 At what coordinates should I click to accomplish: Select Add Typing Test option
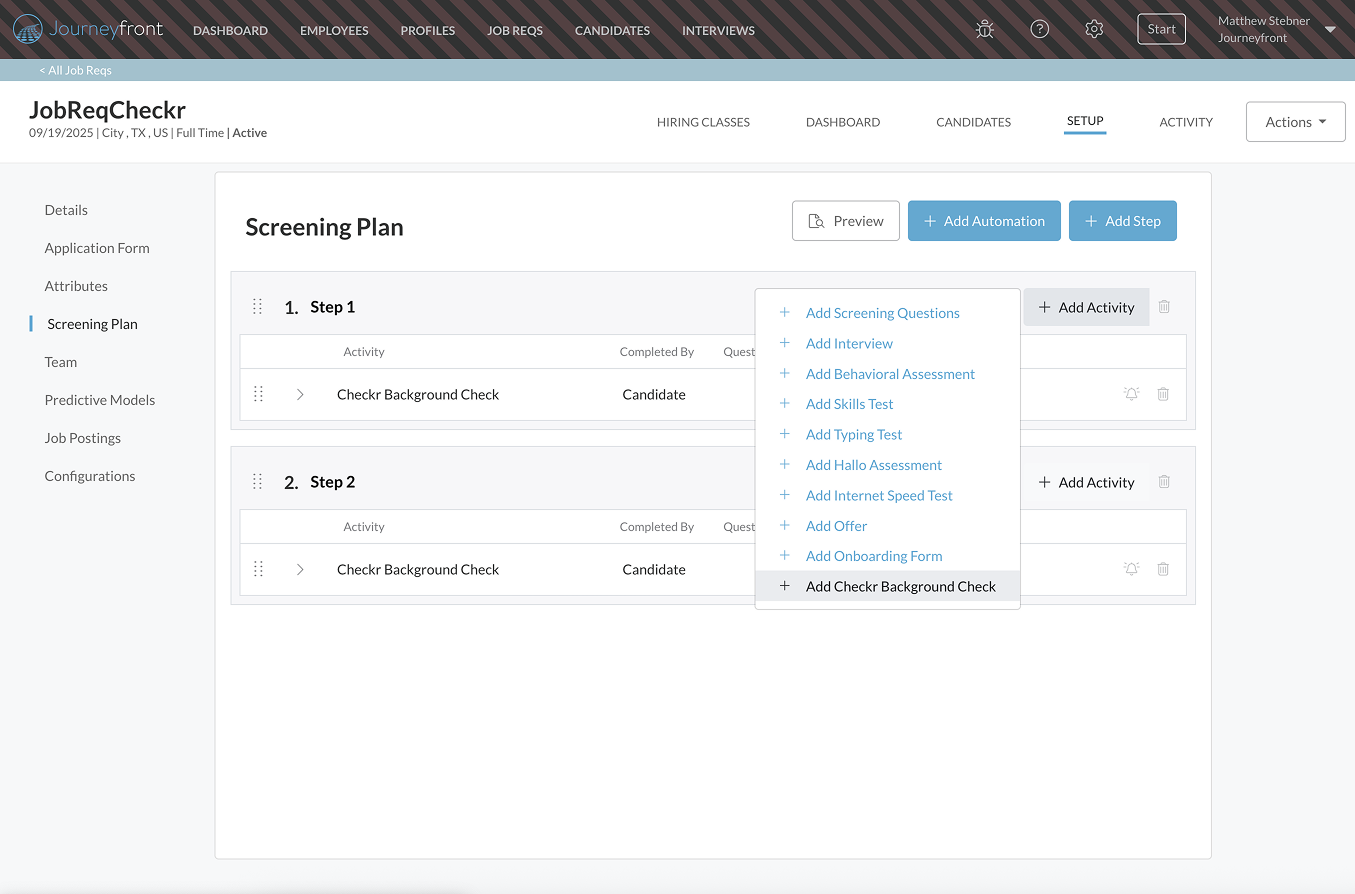[x=887, y=434]
